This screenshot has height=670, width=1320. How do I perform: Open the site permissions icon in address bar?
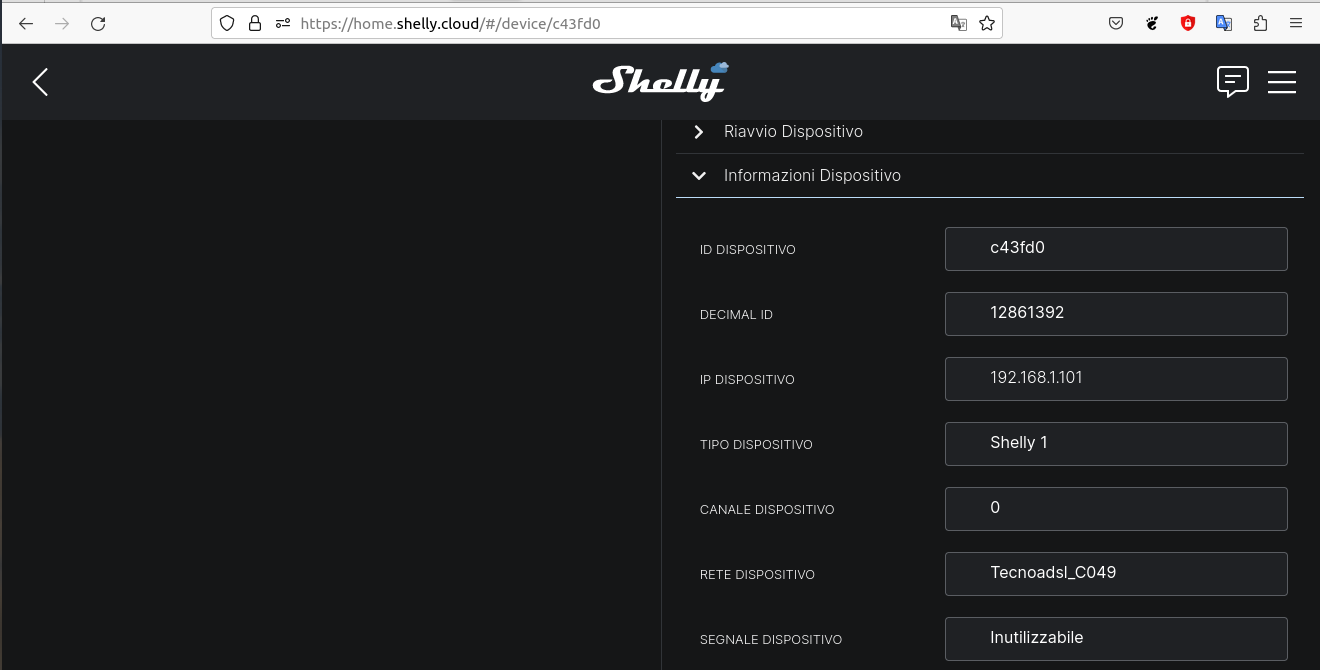point(283,23)
